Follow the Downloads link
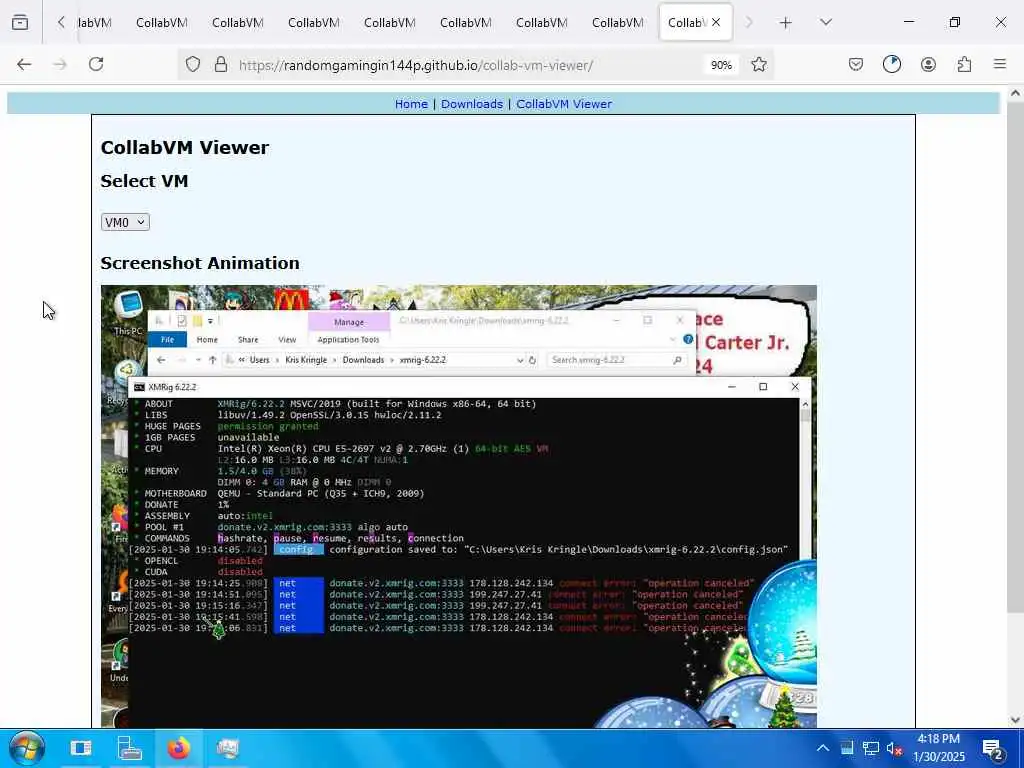 [472, 104]
